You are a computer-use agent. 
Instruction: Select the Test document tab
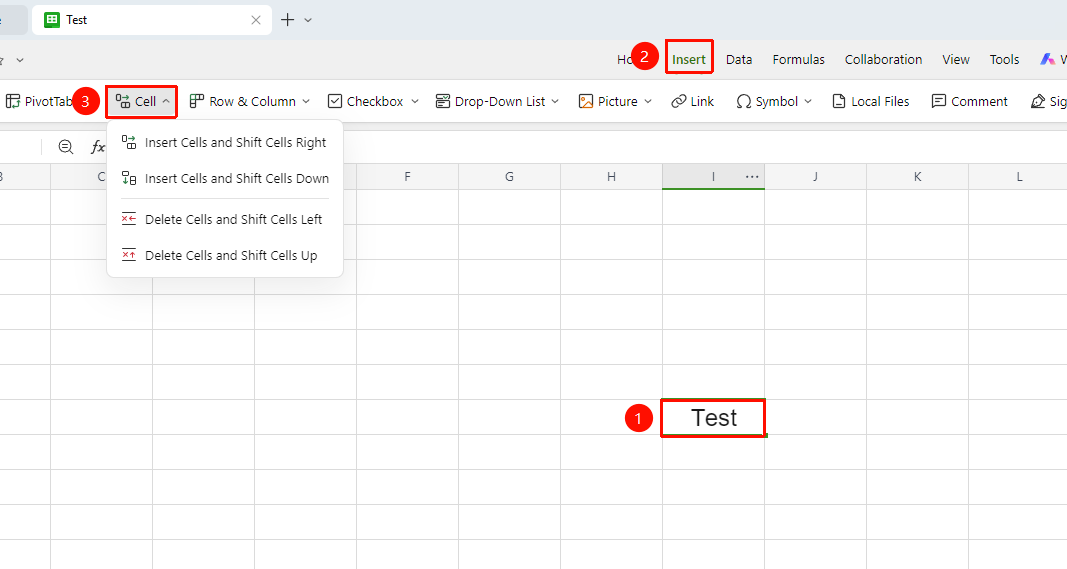pyautogui.click(x=152, y=20)
